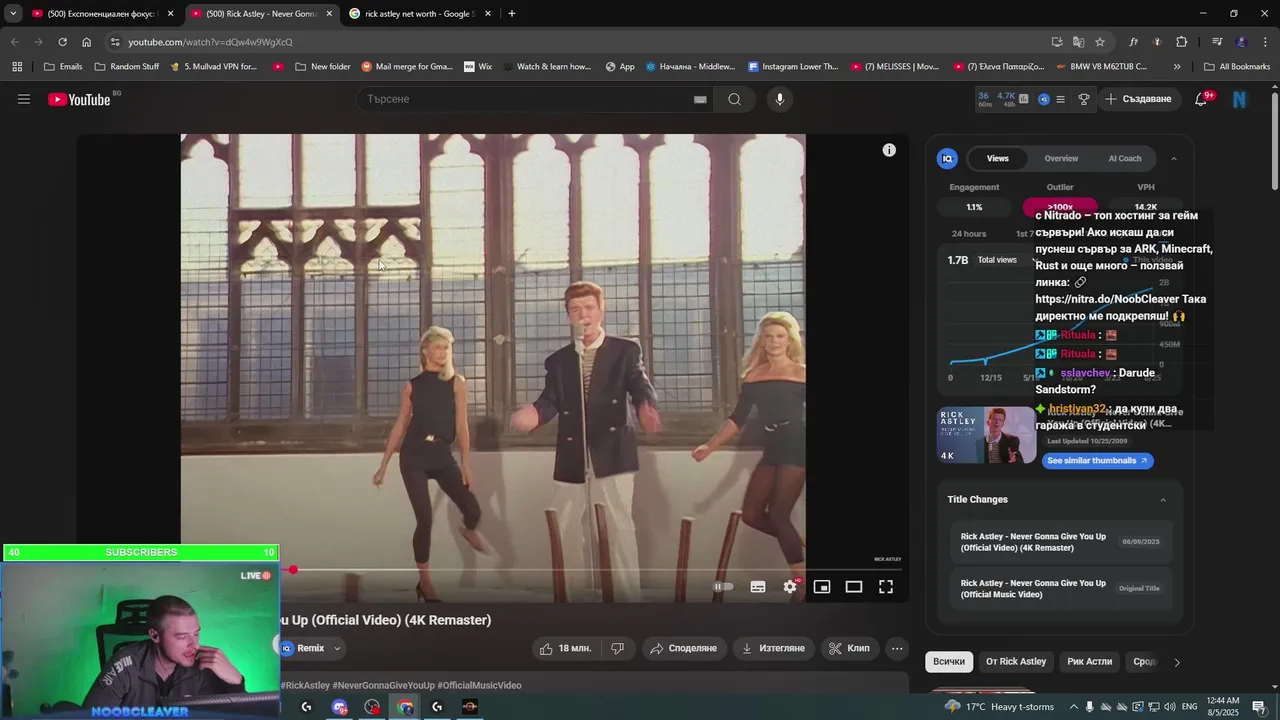
Task: Open more actions three-dot menu
Action: click(x=897, y=648)
